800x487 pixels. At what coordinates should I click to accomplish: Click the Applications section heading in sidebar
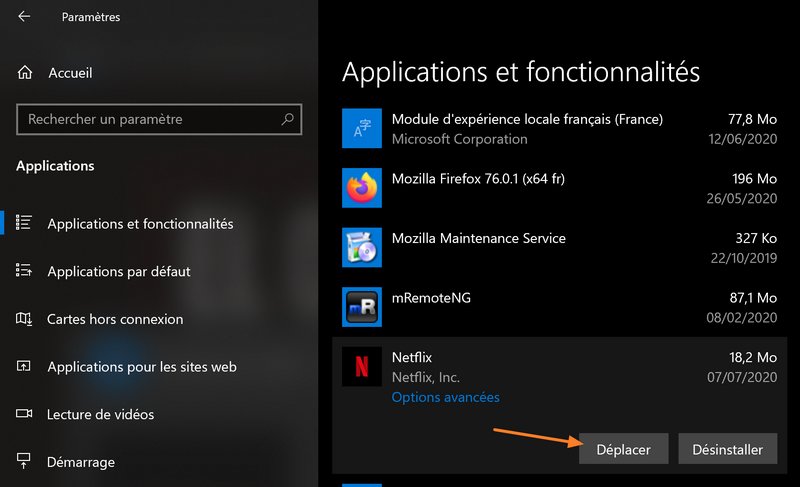(55, 166)
